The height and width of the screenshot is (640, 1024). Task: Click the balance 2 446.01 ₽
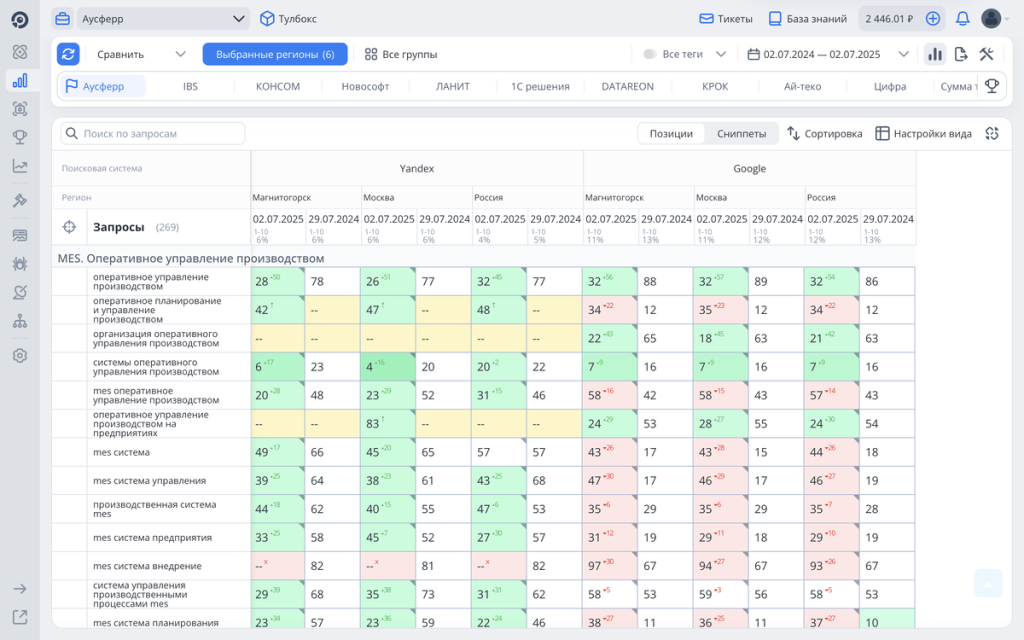(889, 19)
